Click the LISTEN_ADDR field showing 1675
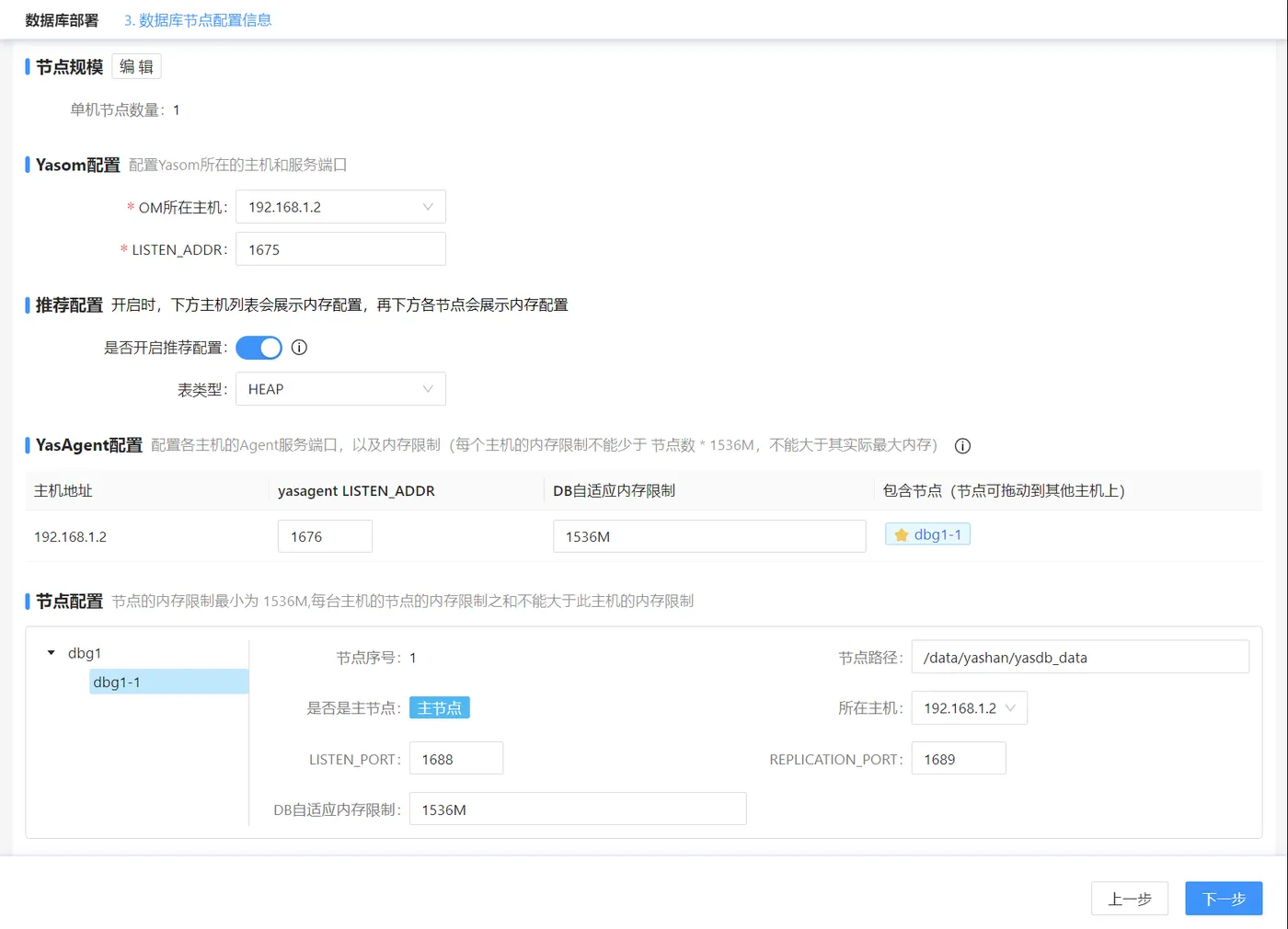Screen dimensions: 1288x929 coord(340,248)
